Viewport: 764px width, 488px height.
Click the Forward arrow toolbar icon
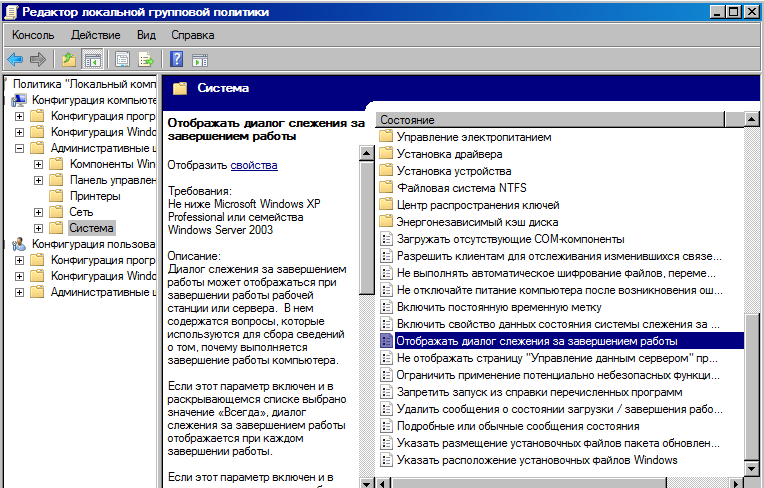click(x=36, y=59)
